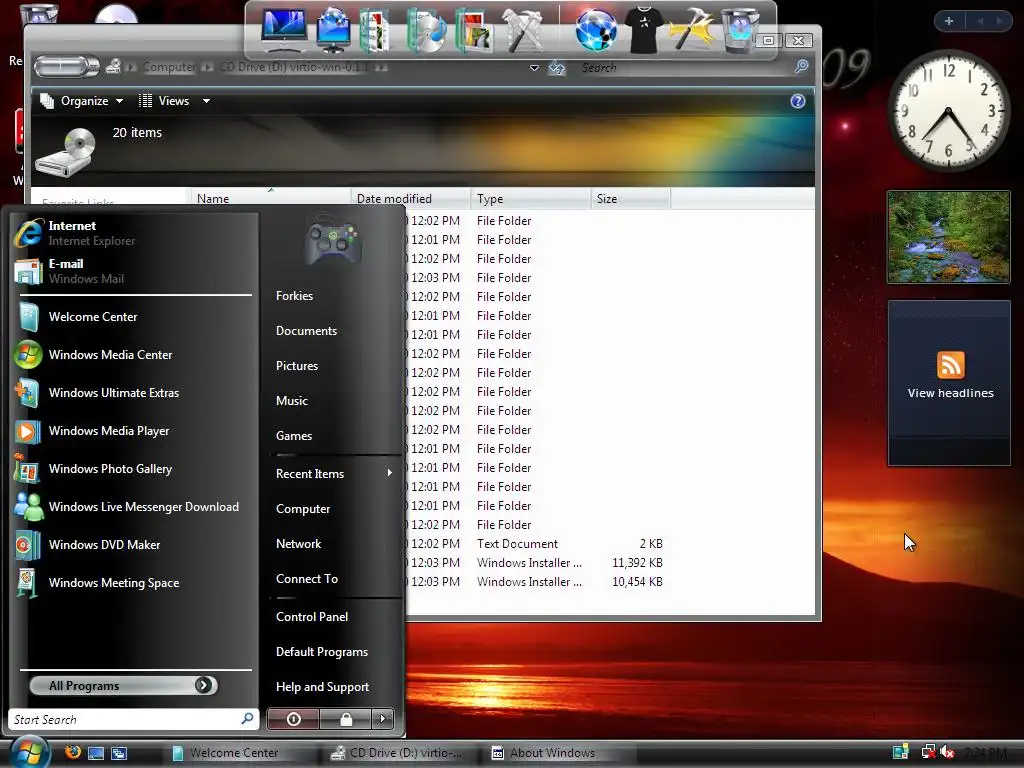This screenshot has width=1024, height=768.
Task: Click the Windows Media Player icon
Action: (28, 431)
